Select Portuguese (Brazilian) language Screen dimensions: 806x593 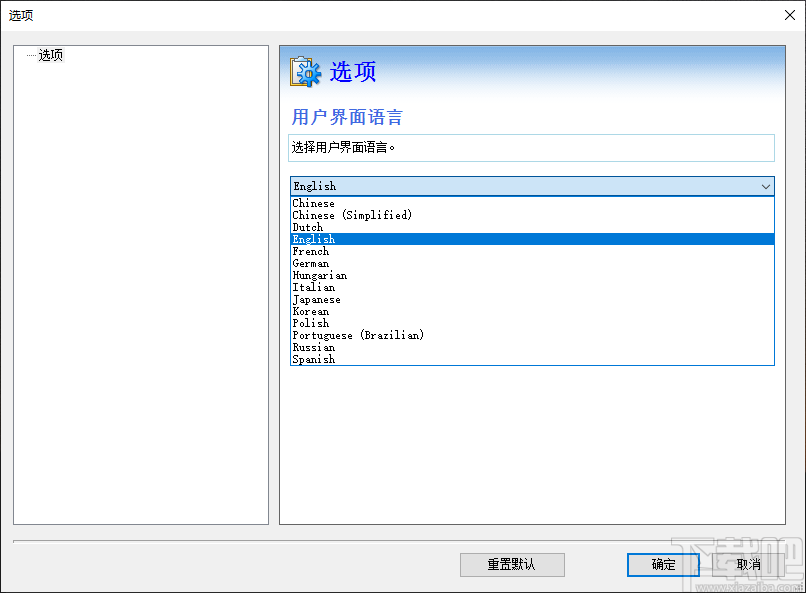click(x=532, y=335)
